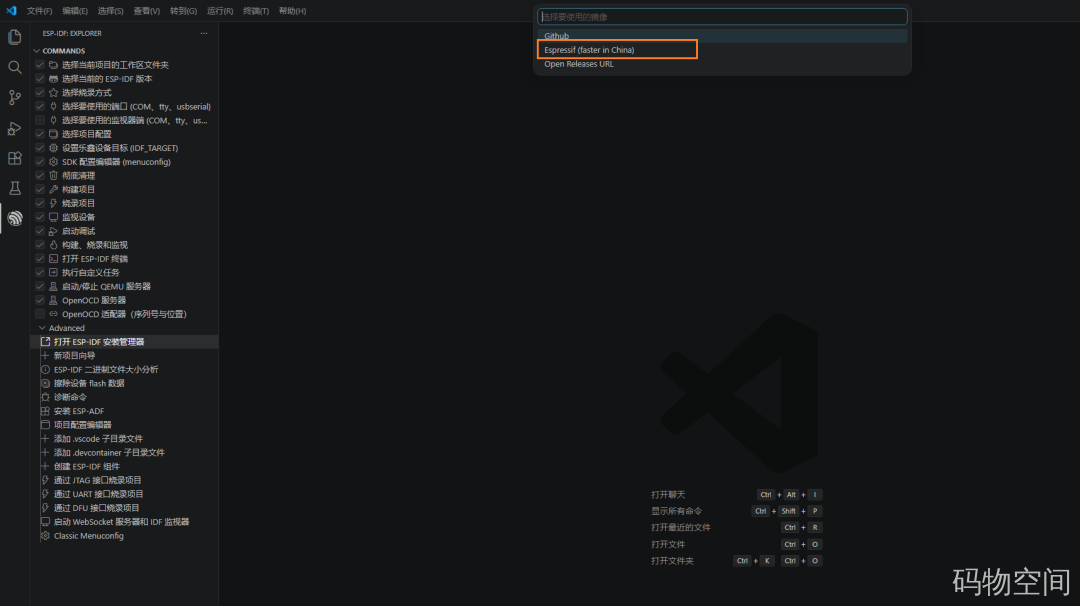Toggle checkbox for 选择当前的 ESP-IDF 版本

tap(40, 79)
